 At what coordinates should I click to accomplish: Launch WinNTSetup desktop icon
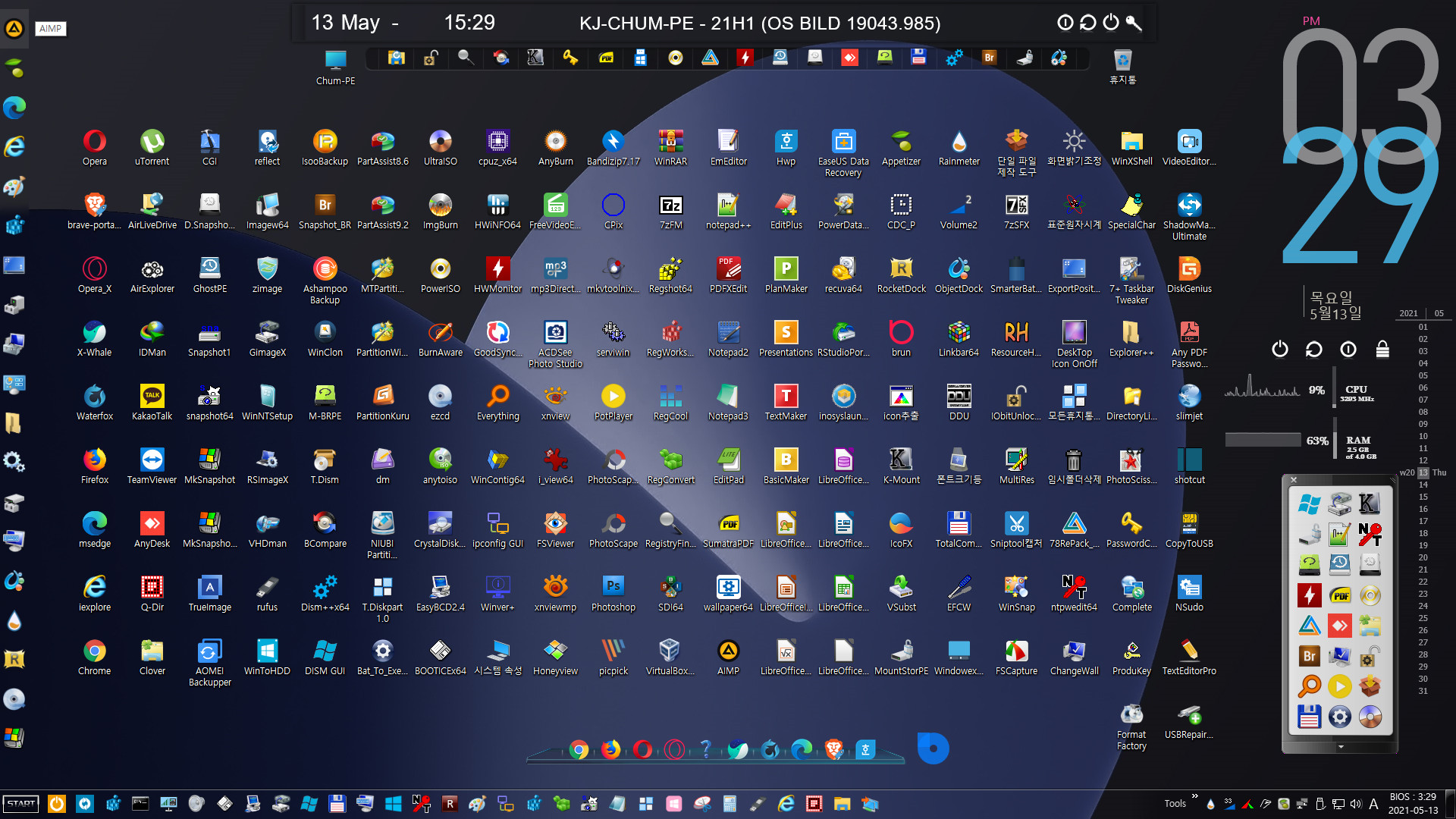268,402
